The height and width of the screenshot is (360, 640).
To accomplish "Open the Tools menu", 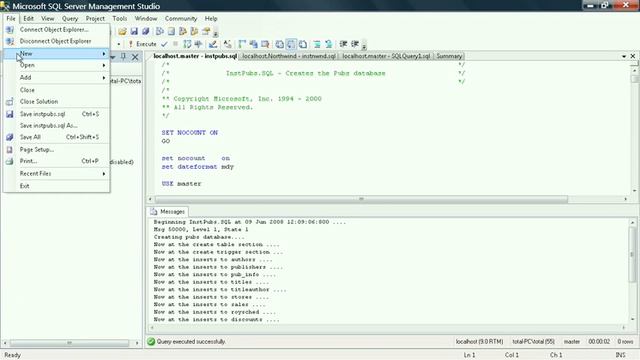I will (120, 18).
